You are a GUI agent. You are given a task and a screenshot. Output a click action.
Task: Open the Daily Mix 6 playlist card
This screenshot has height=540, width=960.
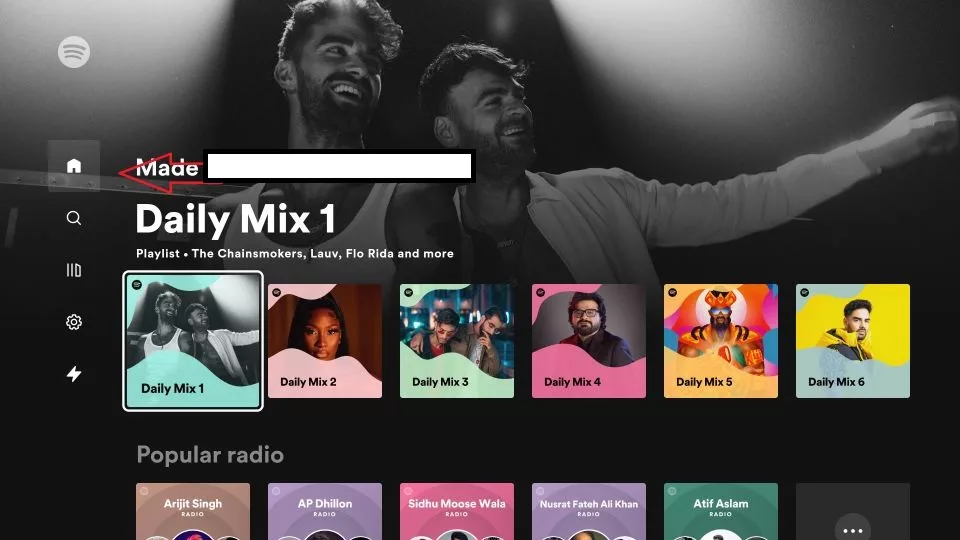853,341
